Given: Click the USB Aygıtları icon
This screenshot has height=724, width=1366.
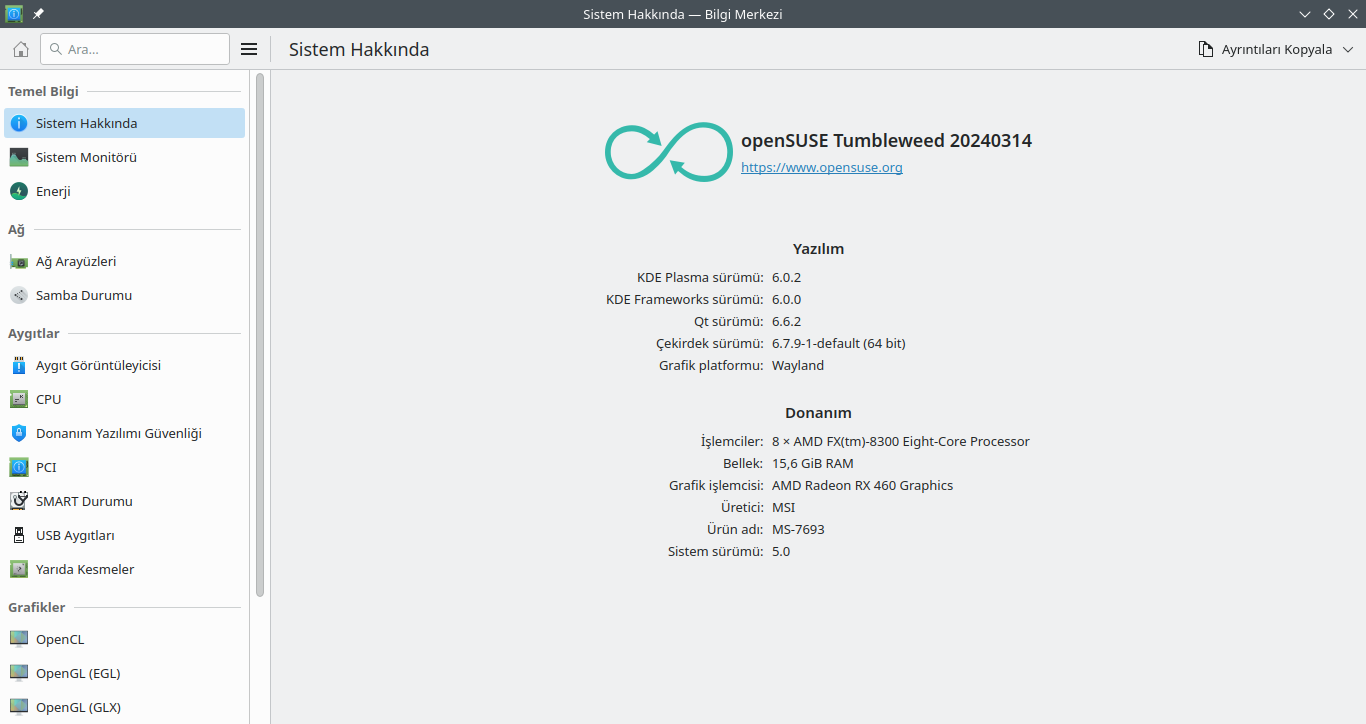Looking at the screenshot, I should 19,535.
